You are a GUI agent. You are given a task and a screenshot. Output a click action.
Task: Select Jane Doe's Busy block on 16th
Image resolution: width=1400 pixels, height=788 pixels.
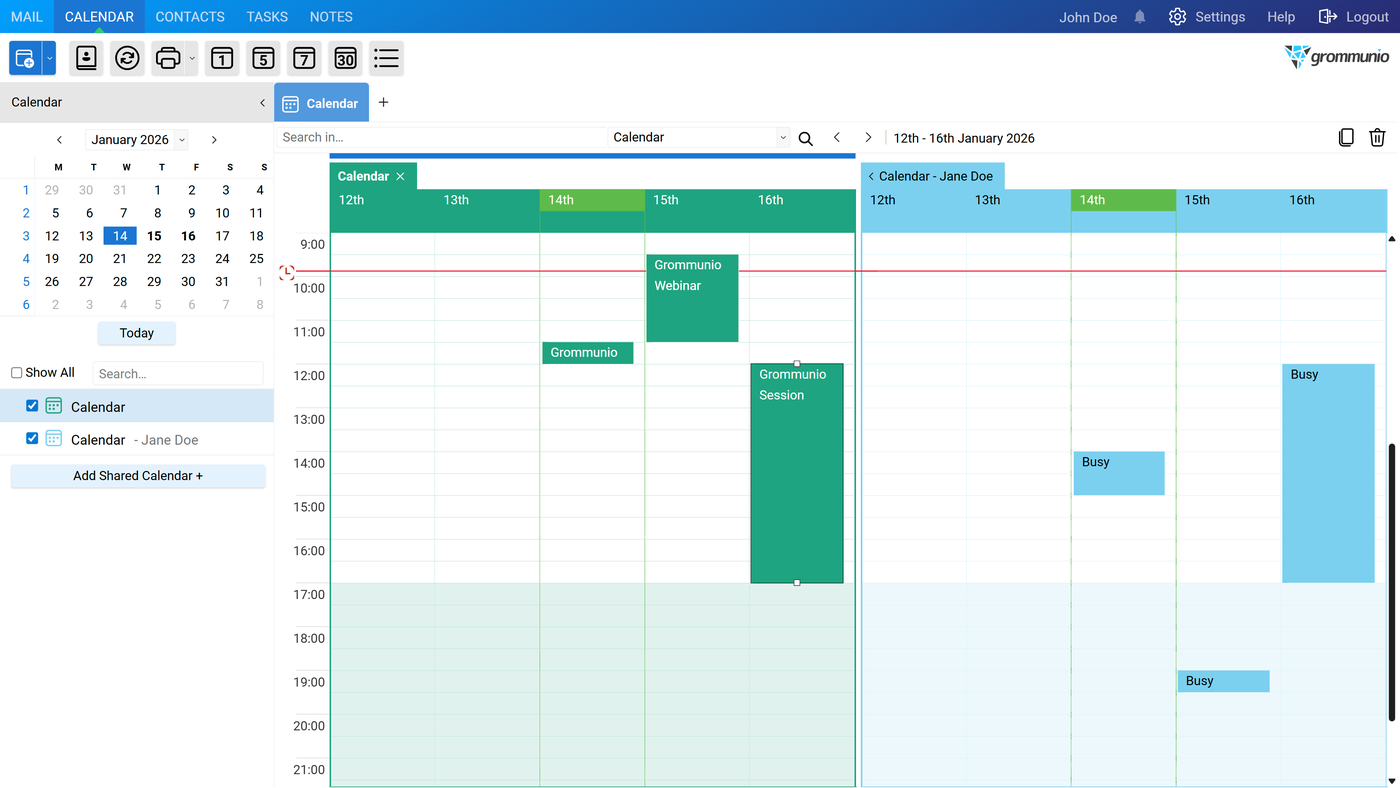click(x=1328, y=473)
